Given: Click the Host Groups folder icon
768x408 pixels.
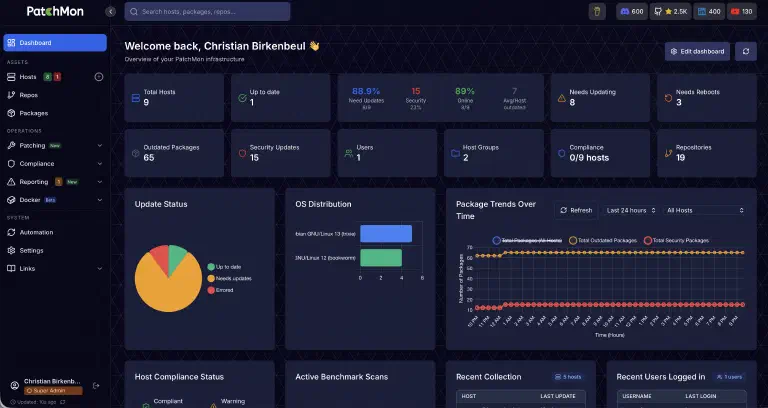Looking at the screenshot, I should pyautogui.click(x=455, y=153).
